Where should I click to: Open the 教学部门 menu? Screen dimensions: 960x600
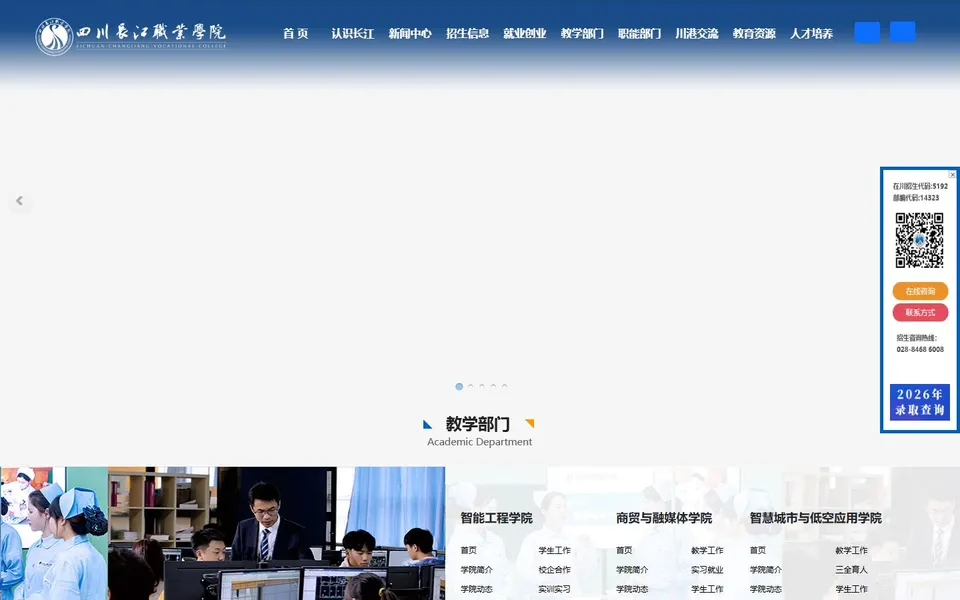[x=582, y=34]
